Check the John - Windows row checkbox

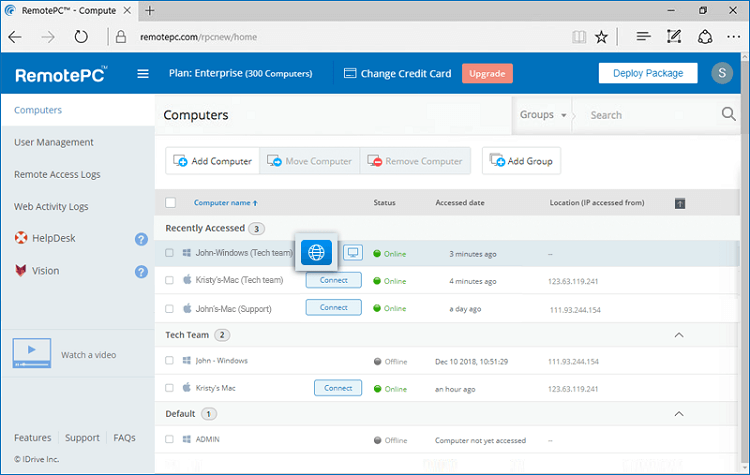click(169, 361)
